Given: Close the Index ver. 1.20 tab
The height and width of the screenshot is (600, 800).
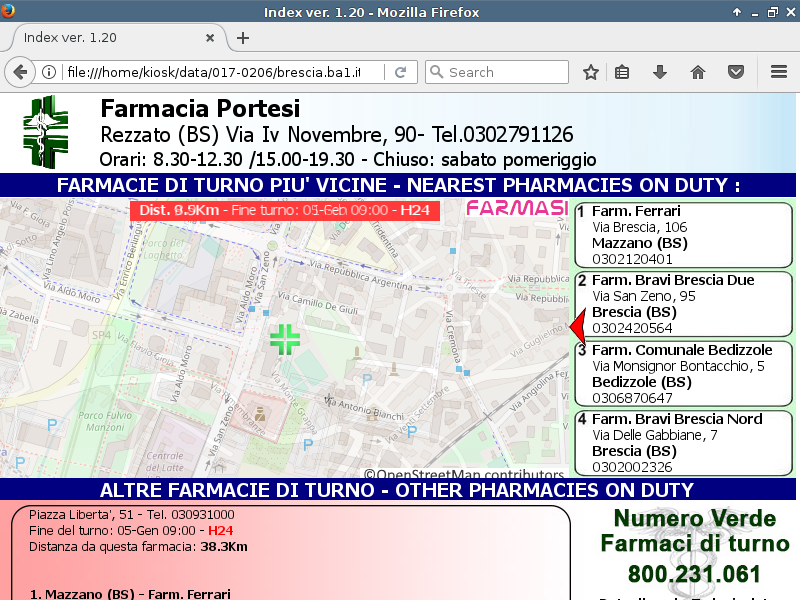Looking at the screenshot, I should pos(210,38).
